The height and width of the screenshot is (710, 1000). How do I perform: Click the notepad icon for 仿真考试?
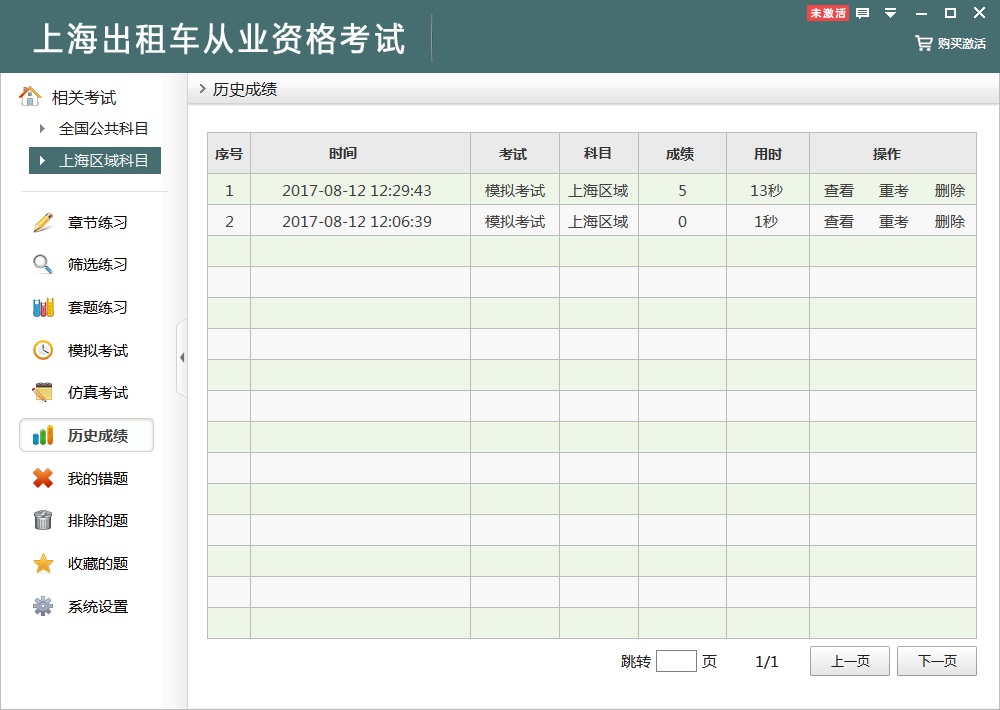(x=43, y=392)
